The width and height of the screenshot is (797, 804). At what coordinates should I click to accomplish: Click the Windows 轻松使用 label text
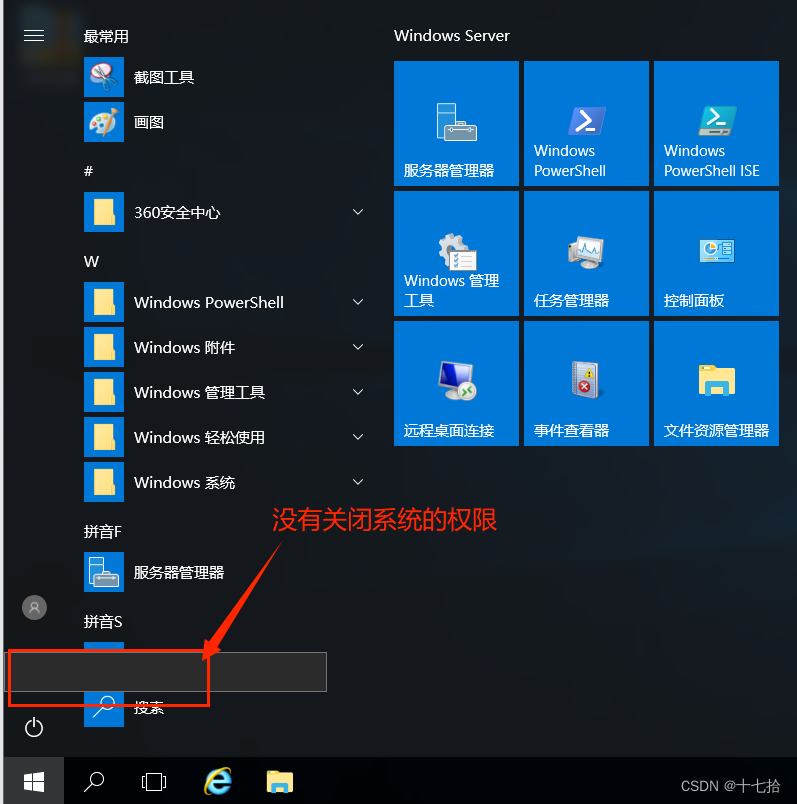[x=200, y=437]
